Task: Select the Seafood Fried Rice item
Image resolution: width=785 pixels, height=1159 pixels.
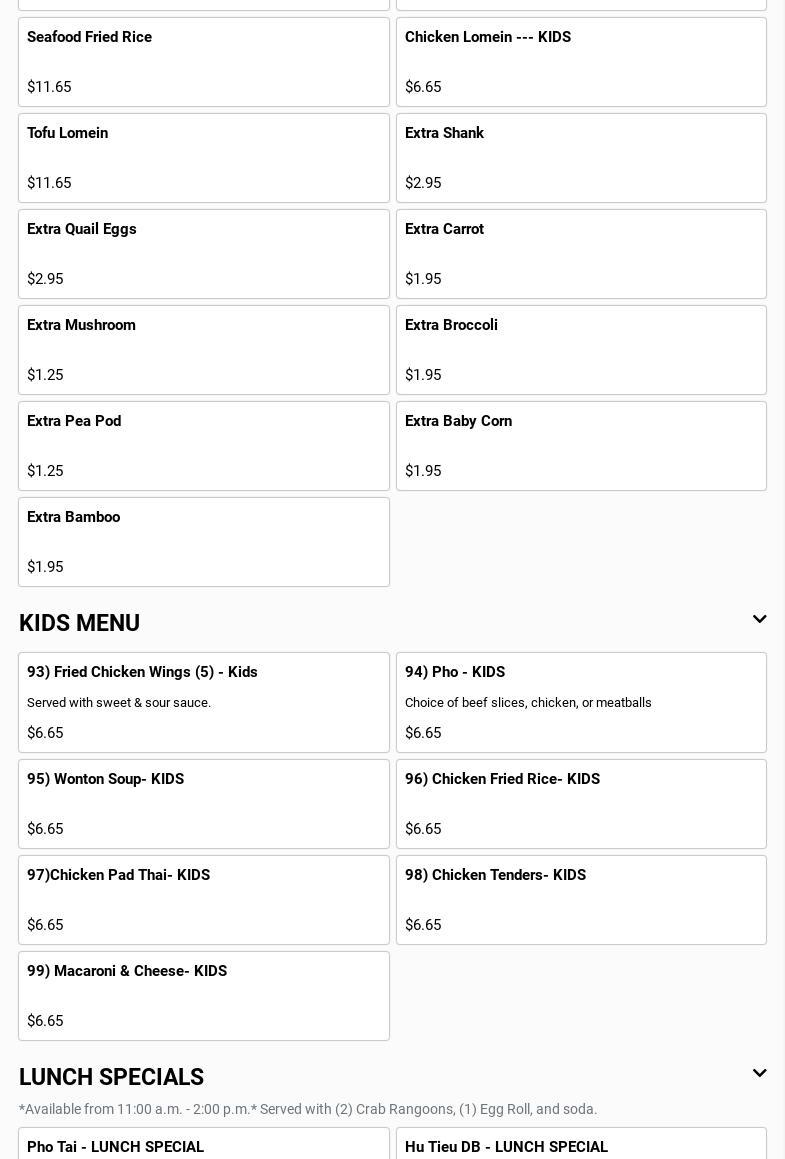Action: 204,62
